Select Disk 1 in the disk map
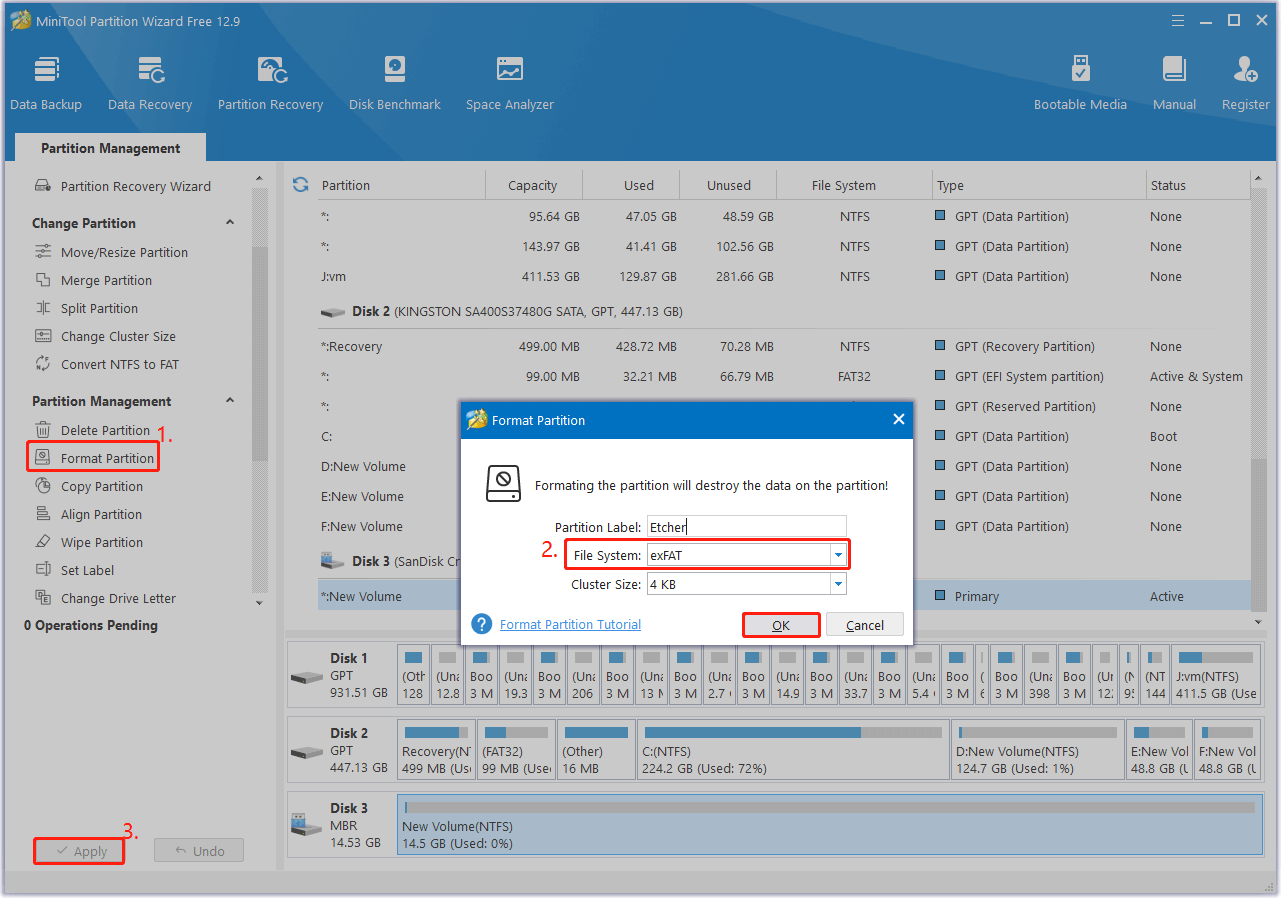The height and width of the screenshot is (900, 1282). (340, 675)
